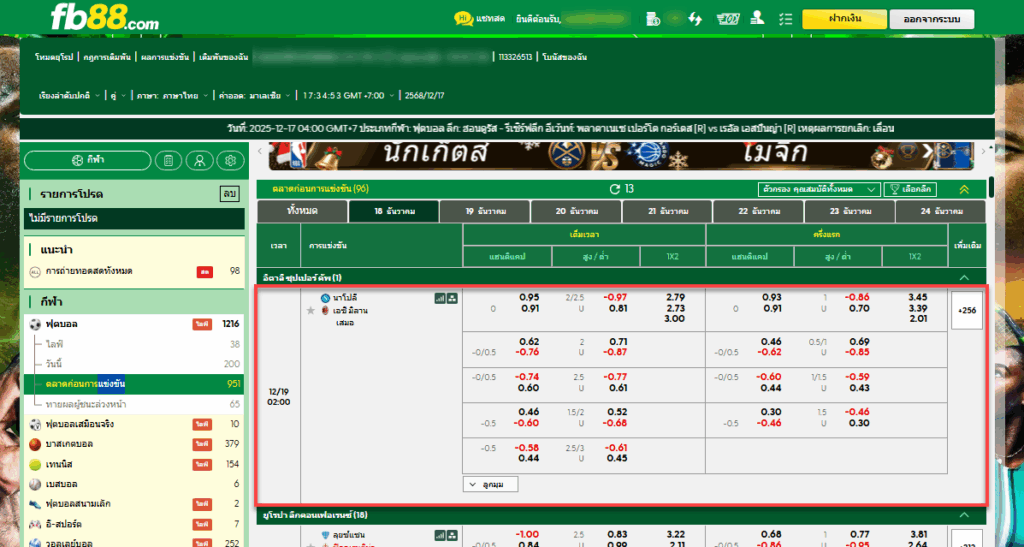
Task: Click the +256 more markets button
Action: [x=967, y=310]
